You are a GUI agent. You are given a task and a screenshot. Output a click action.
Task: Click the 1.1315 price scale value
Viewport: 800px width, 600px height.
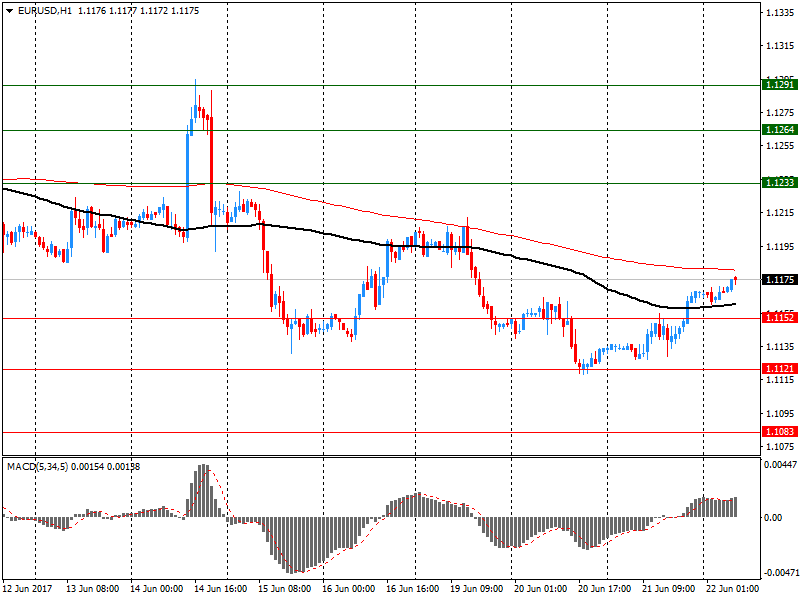pos(780,46)
